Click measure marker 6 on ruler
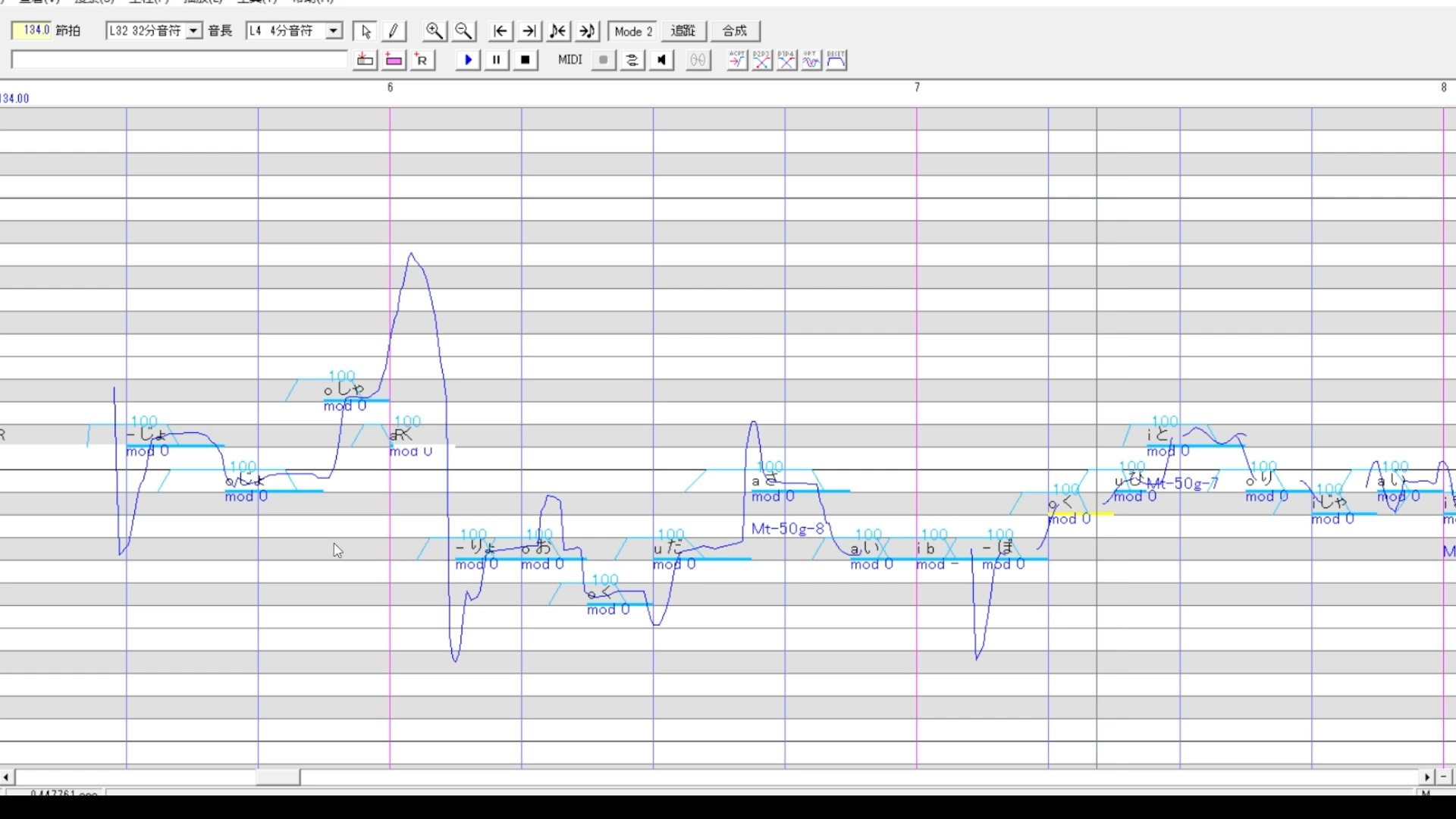Screen dimensions: 1456x819 click(x=391, y=88)
